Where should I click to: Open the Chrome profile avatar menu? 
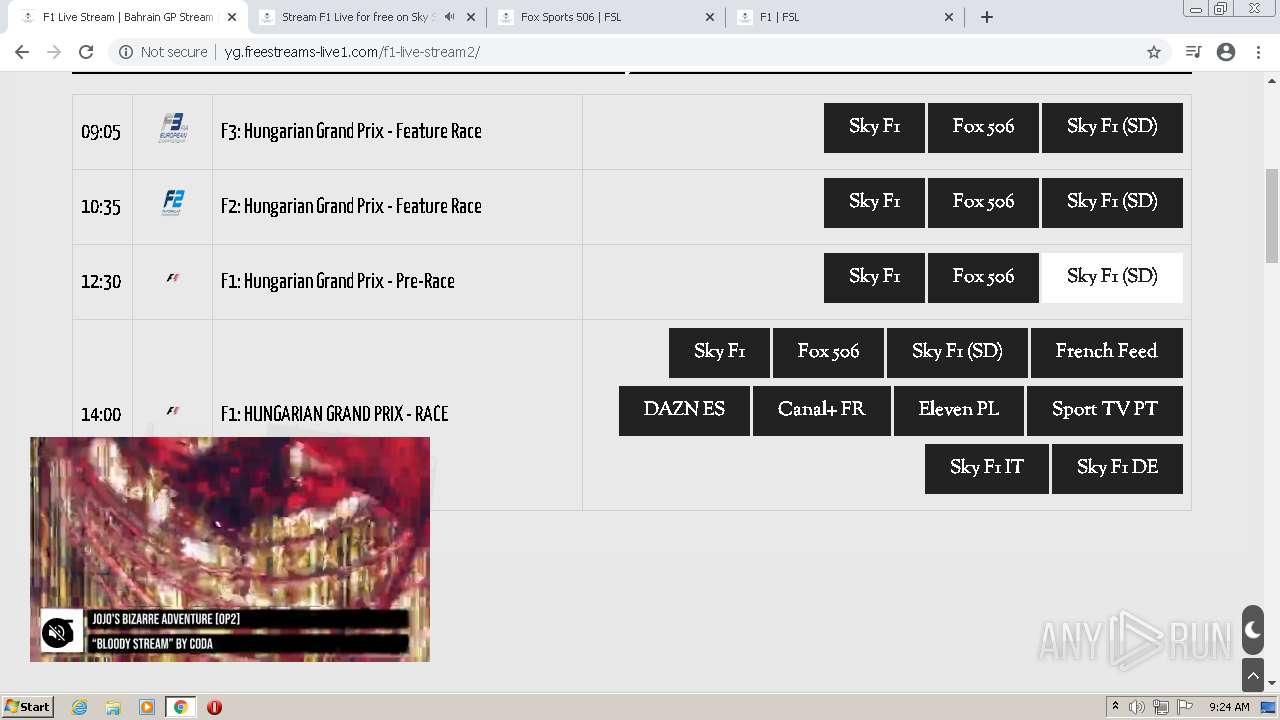(x=1226, y=52)
